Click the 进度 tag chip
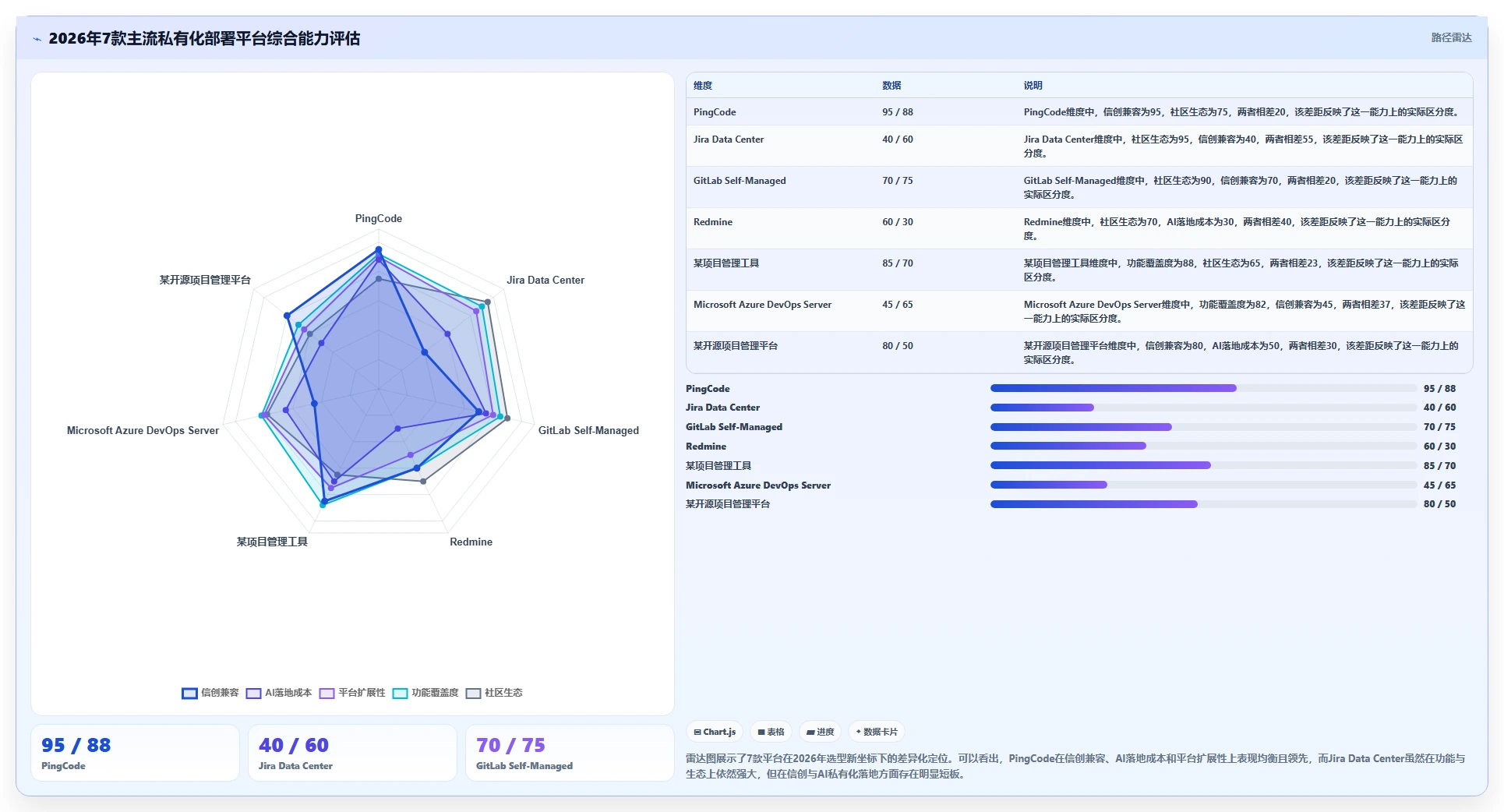Image resolution: width=1504 pixels, height=812 pixels. coord(820,733)
